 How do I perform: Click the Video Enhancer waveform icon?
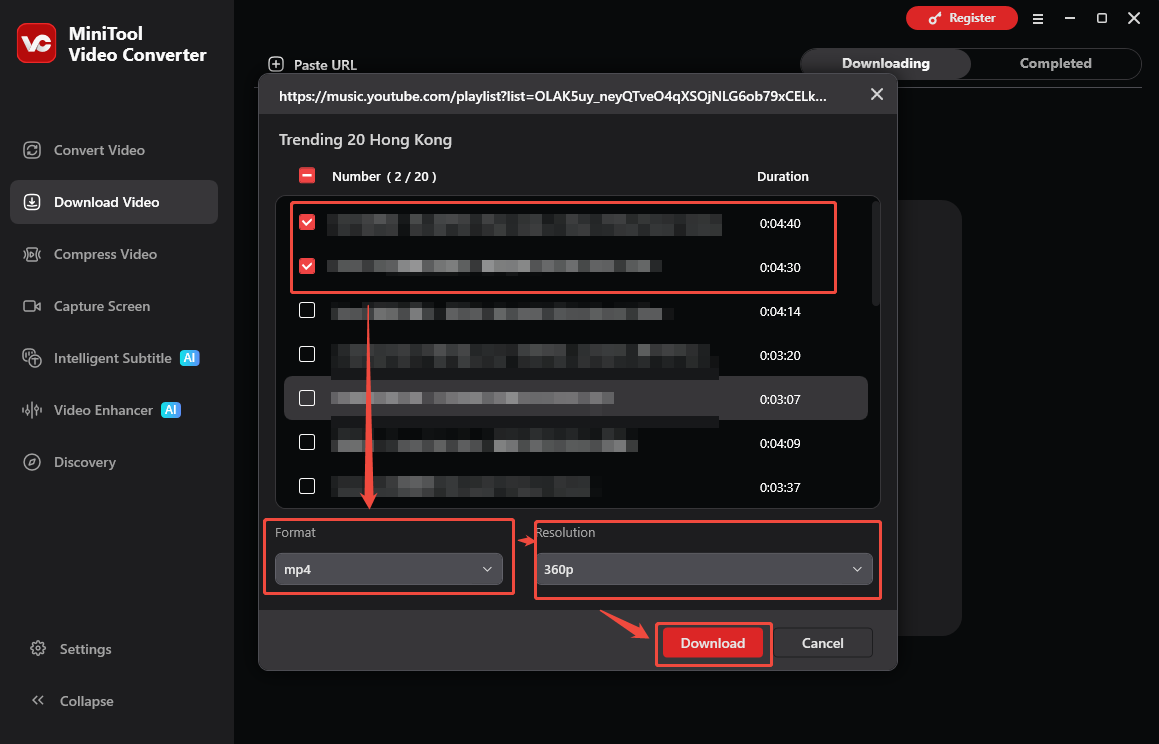point(32,410)
